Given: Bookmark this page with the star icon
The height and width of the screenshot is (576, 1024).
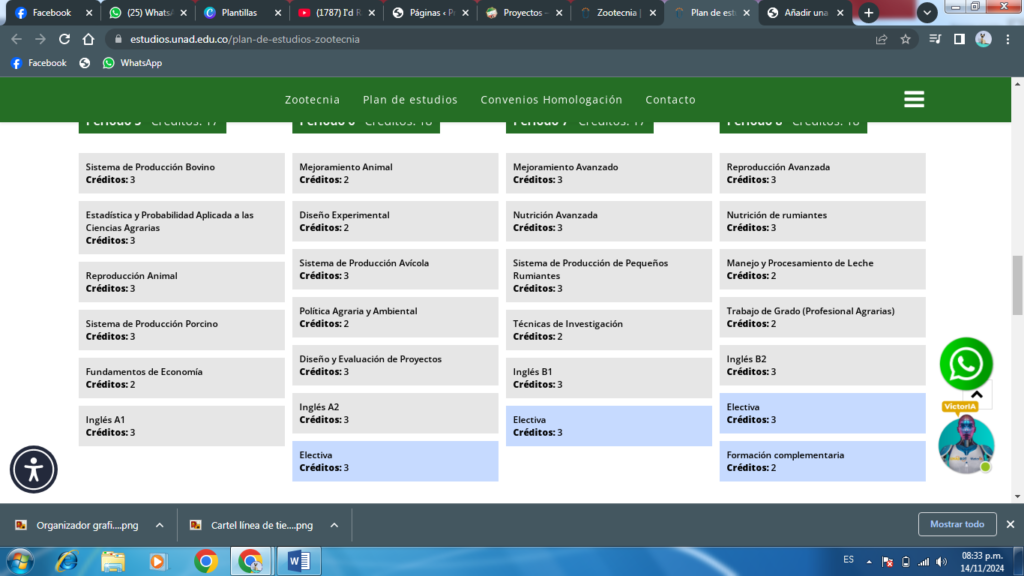Looking at the screenshot, I should click(x=906, y=39).
